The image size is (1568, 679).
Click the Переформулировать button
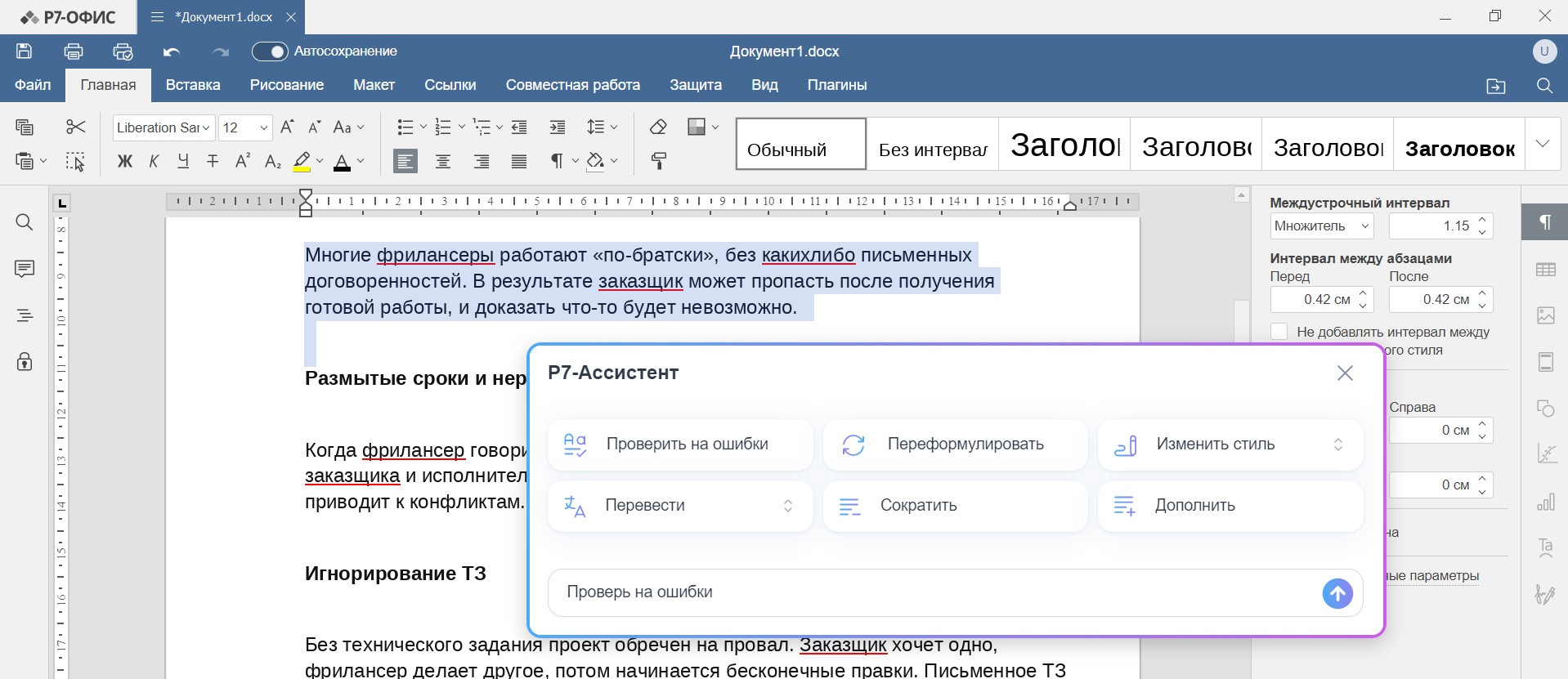point(955,444)
